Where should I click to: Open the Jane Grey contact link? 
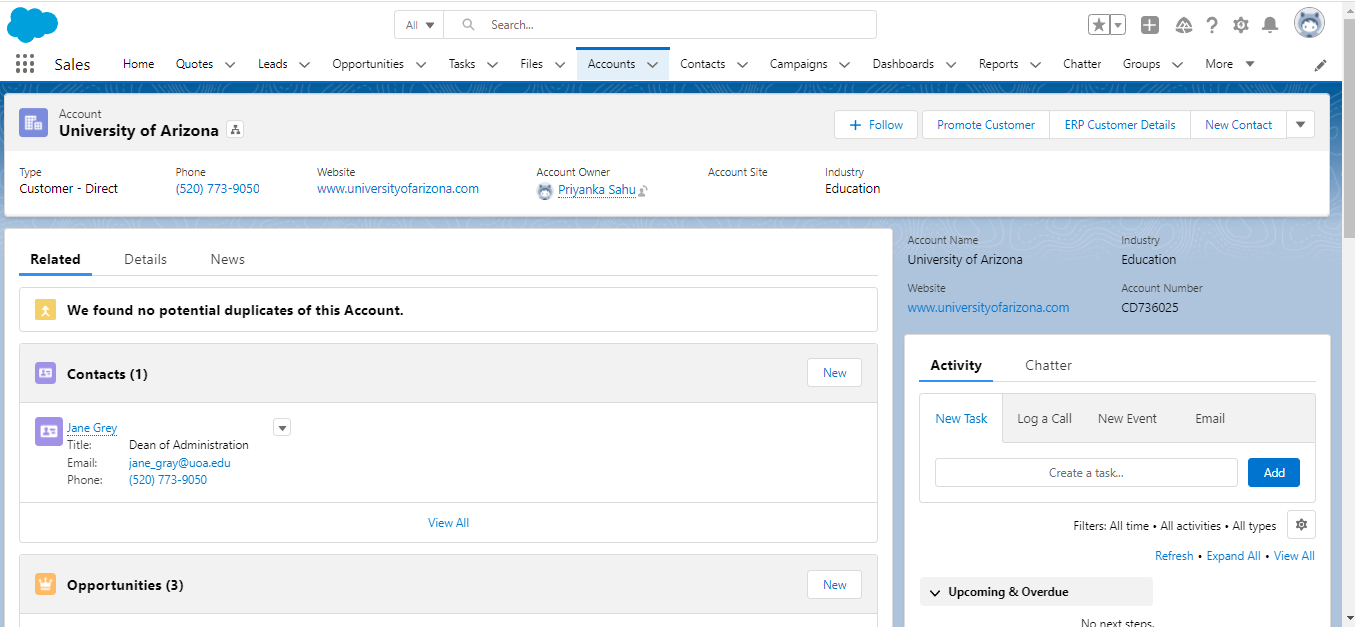[x=92, y=428]
